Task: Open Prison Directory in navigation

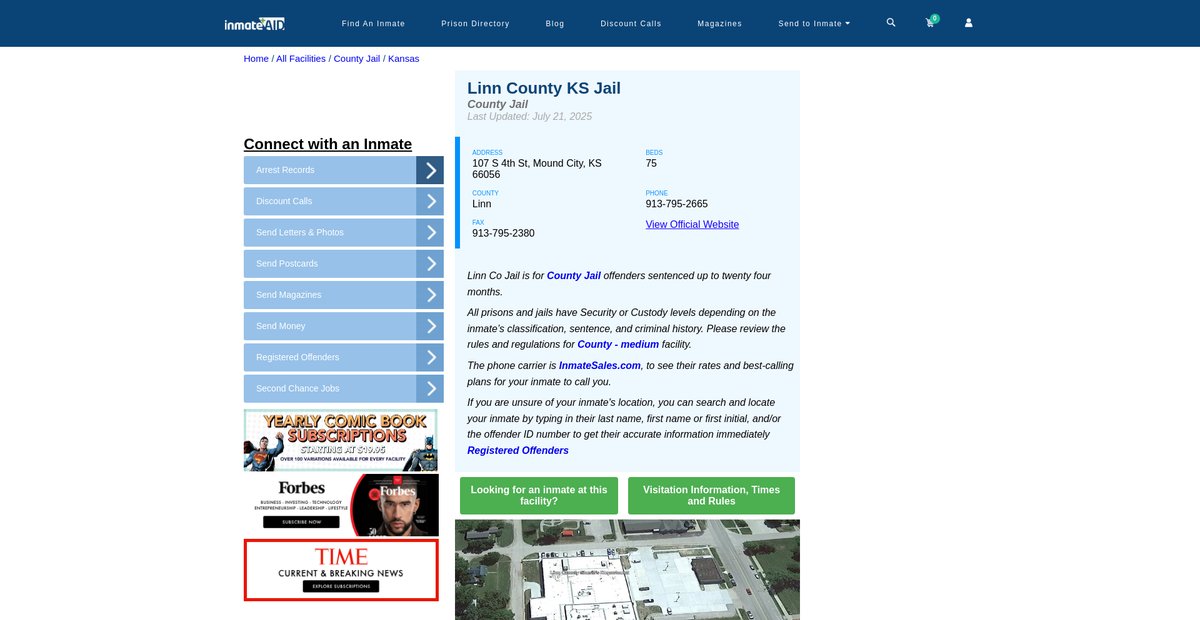Action: pyautogui.click(x=475, y=23)
